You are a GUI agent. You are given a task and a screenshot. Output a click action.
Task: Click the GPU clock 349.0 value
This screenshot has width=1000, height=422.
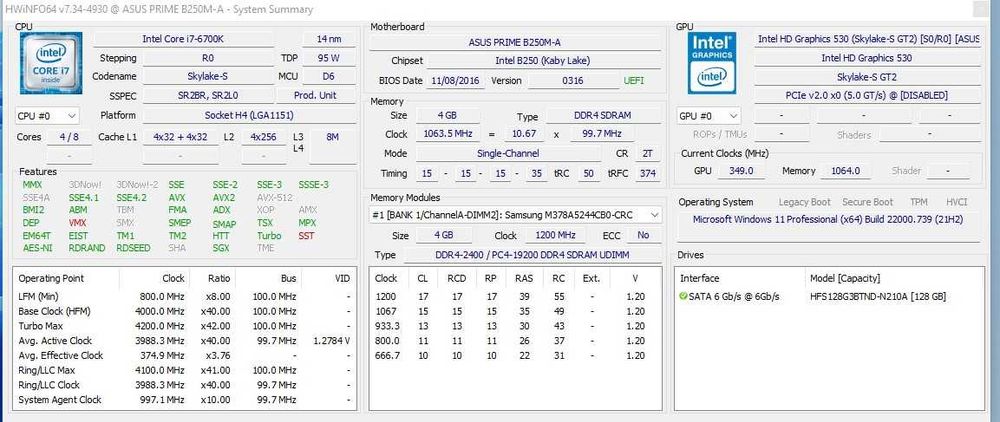point(741,171)
